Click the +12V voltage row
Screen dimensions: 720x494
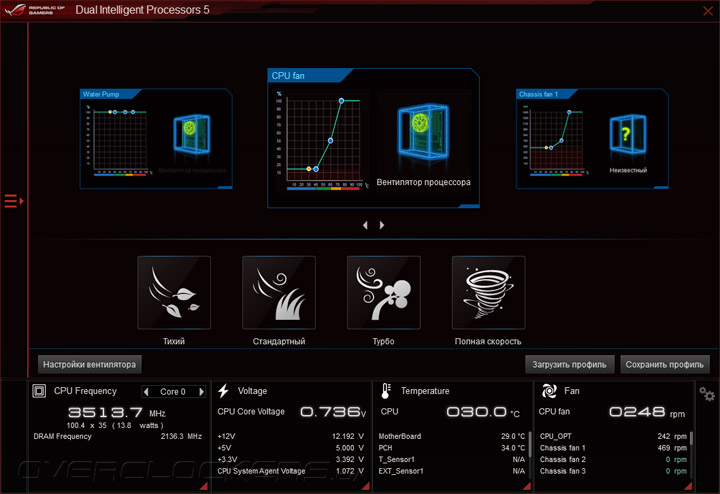[x=291, y=436]
